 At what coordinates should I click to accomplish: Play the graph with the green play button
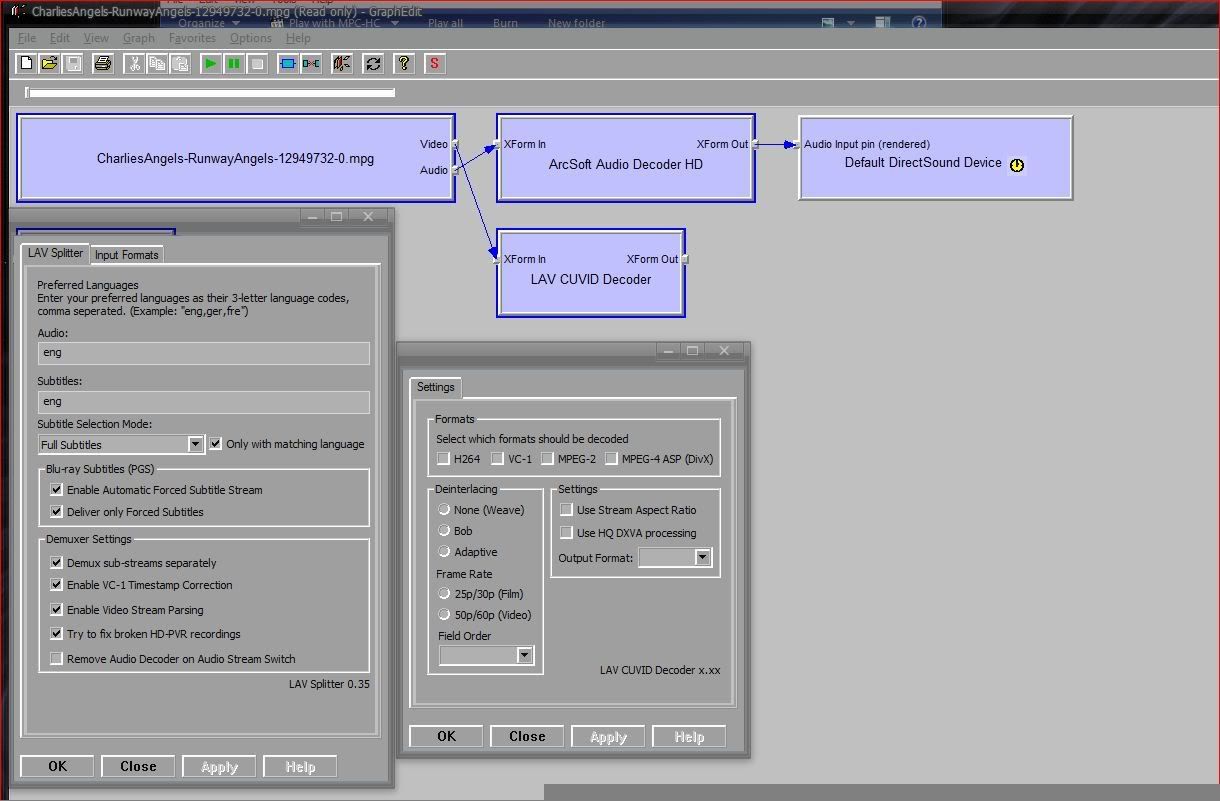point(210,64)
